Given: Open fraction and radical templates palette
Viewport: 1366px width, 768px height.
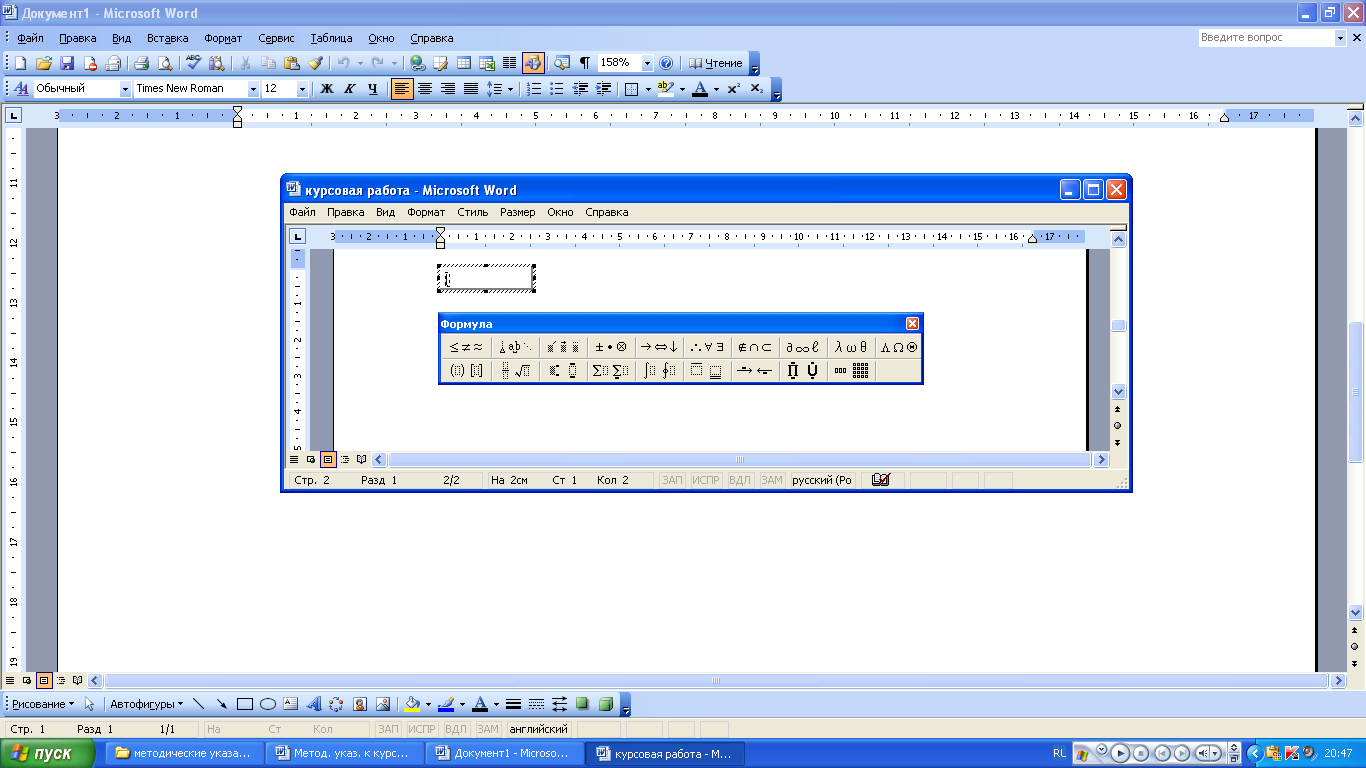Looking at the screenshot, I should tap(515, 371).
